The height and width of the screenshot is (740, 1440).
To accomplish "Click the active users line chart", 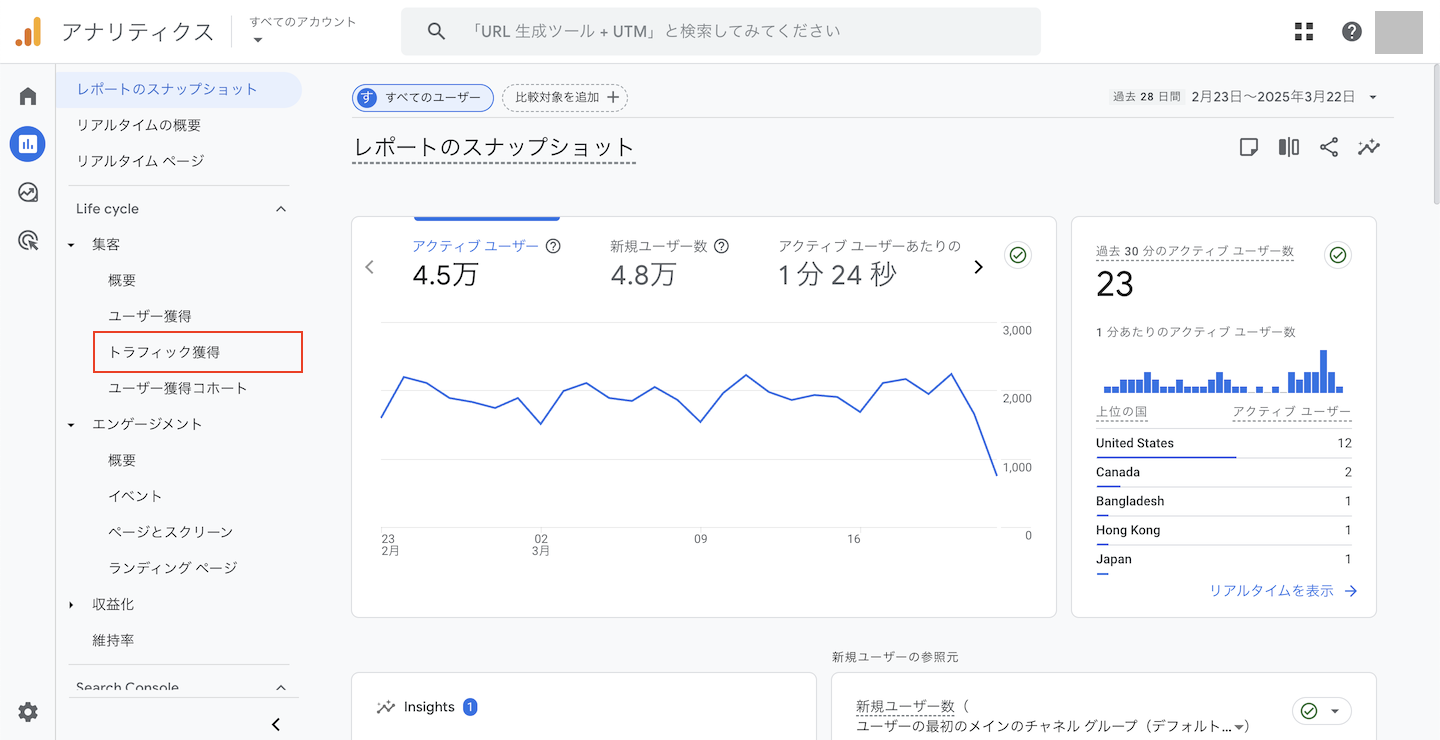I will [x=689, y=425].
